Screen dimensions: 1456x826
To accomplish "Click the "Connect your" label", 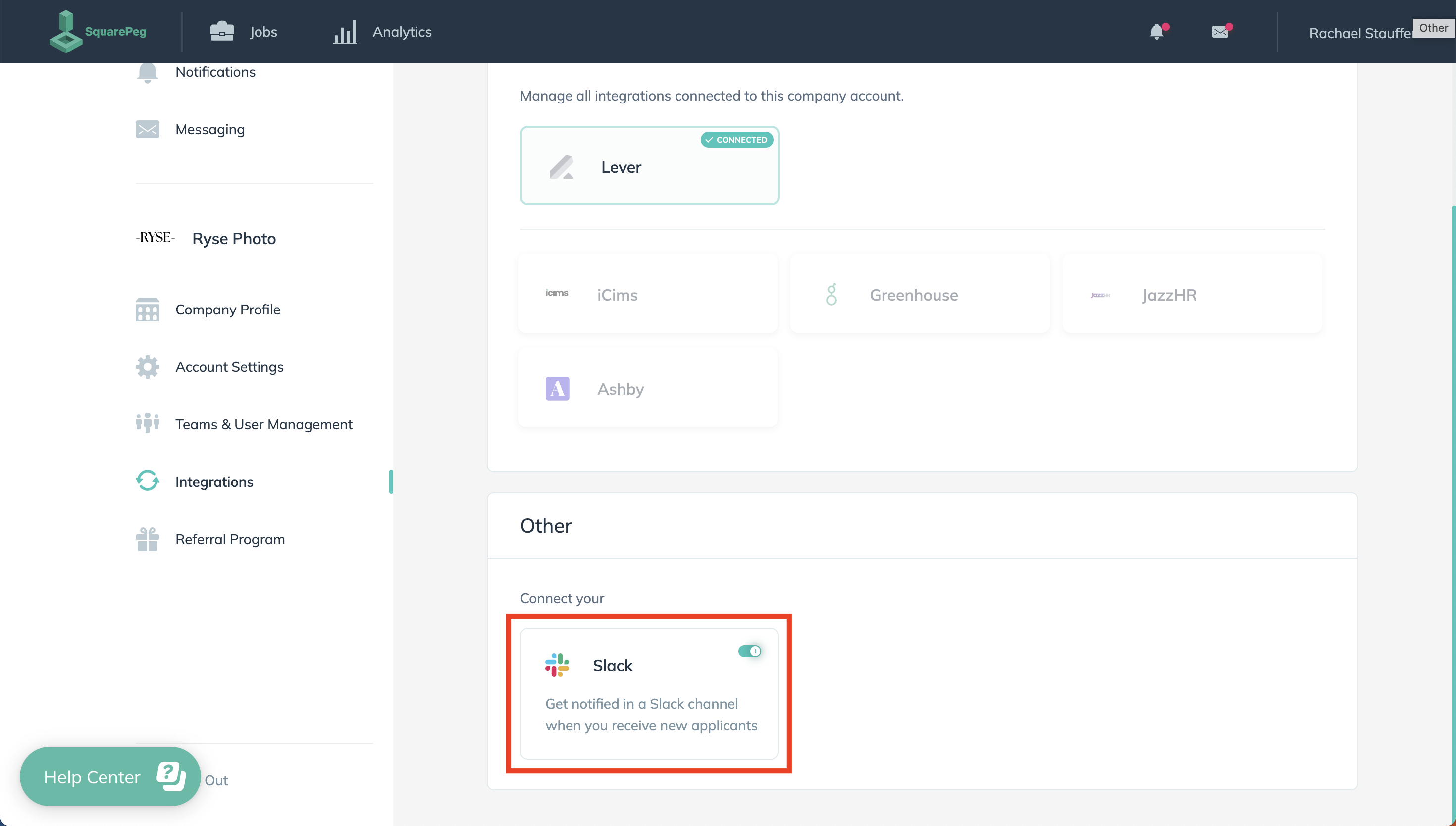I will tap(562, 598).
